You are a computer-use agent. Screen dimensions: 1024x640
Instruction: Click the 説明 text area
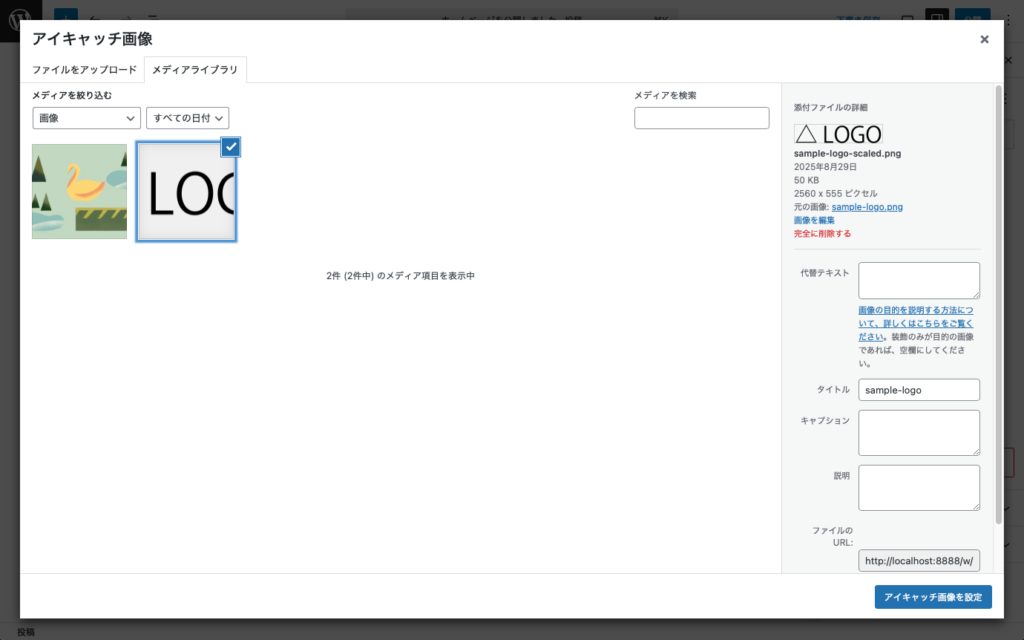coord(919,487)
